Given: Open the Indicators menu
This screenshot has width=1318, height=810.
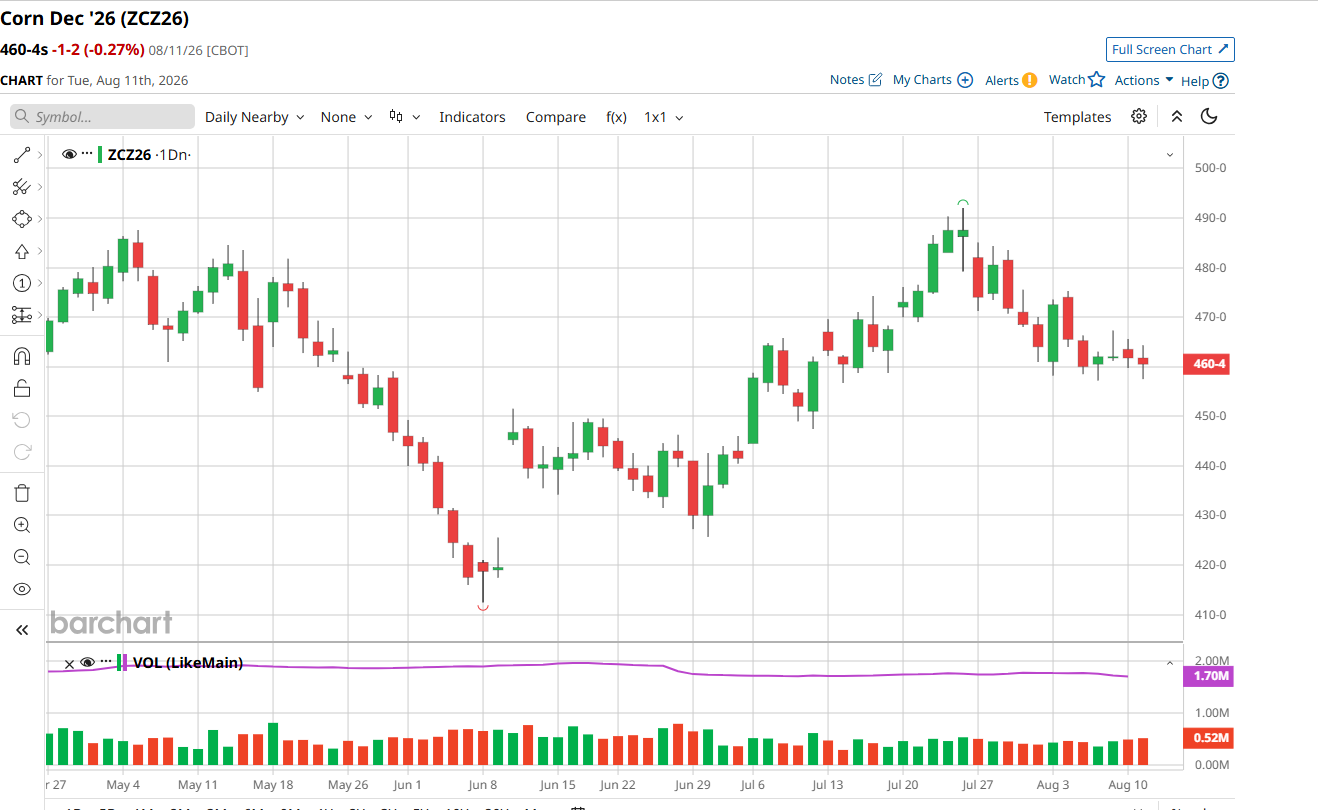Looking at the screenshot, I should 472,117.
